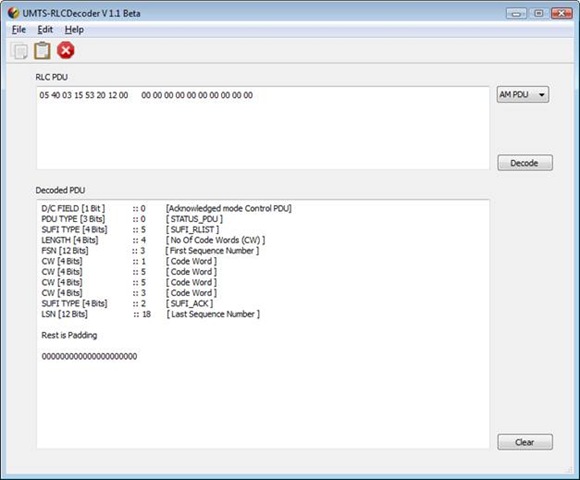
Task: Click the hex bytes '05 40 03 15 53 20 12 00'
Action: pos(84,95)
